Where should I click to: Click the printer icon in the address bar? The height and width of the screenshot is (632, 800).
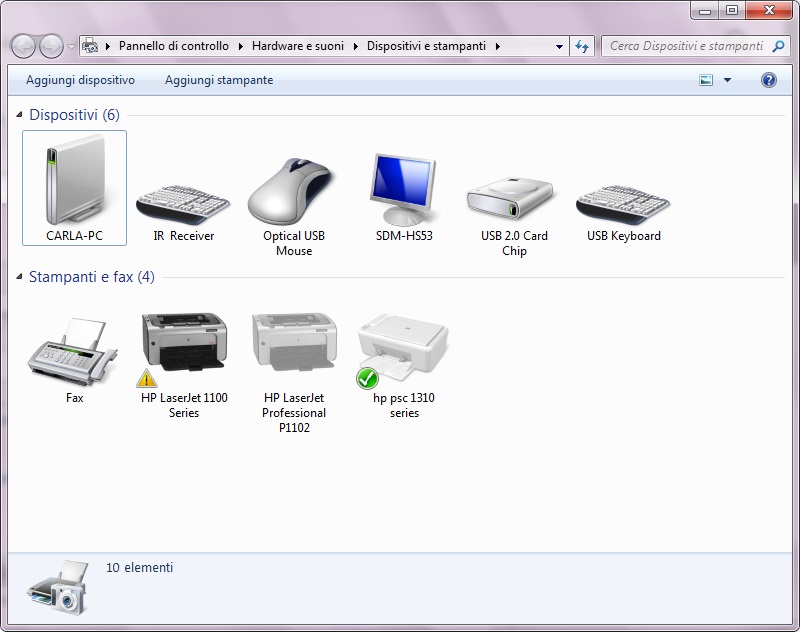point(90,46)
